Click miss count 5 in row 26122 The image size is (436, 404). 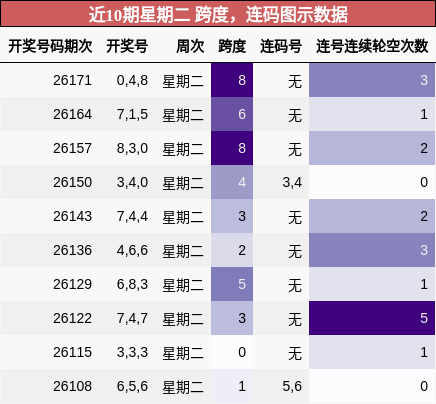pyautogui.click(x=372, y=318)
